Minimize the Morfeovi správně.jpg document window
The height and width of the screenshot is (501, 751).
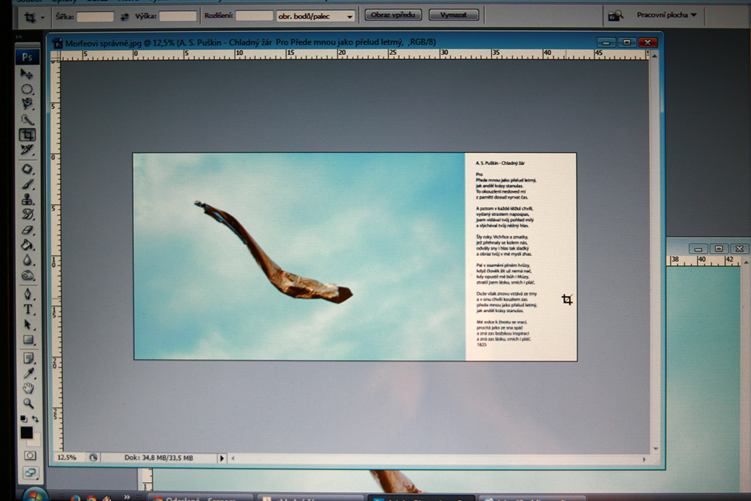[606, 43]
